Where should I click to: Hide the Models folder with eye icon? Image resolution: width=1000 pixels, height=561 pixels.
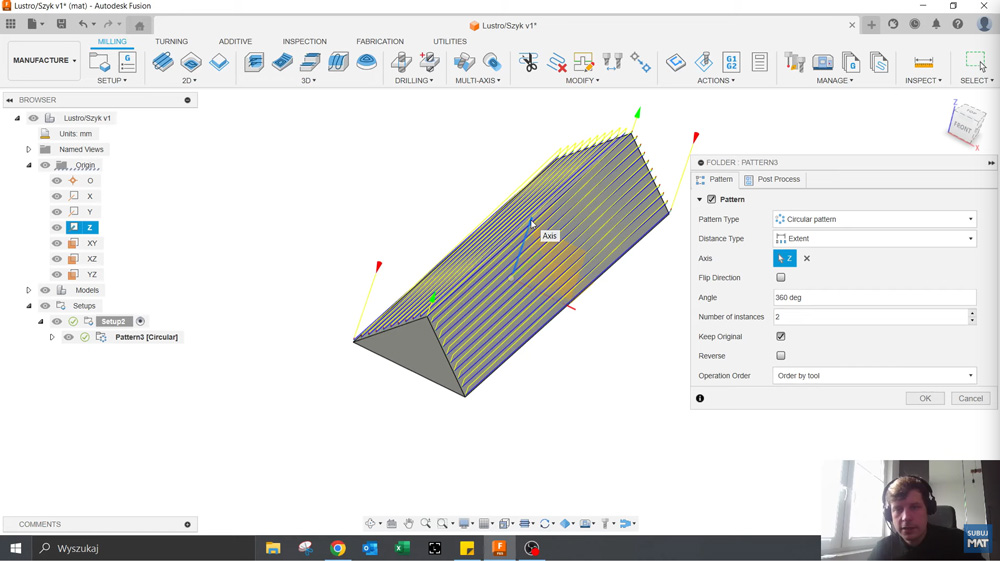click(45, 290)
